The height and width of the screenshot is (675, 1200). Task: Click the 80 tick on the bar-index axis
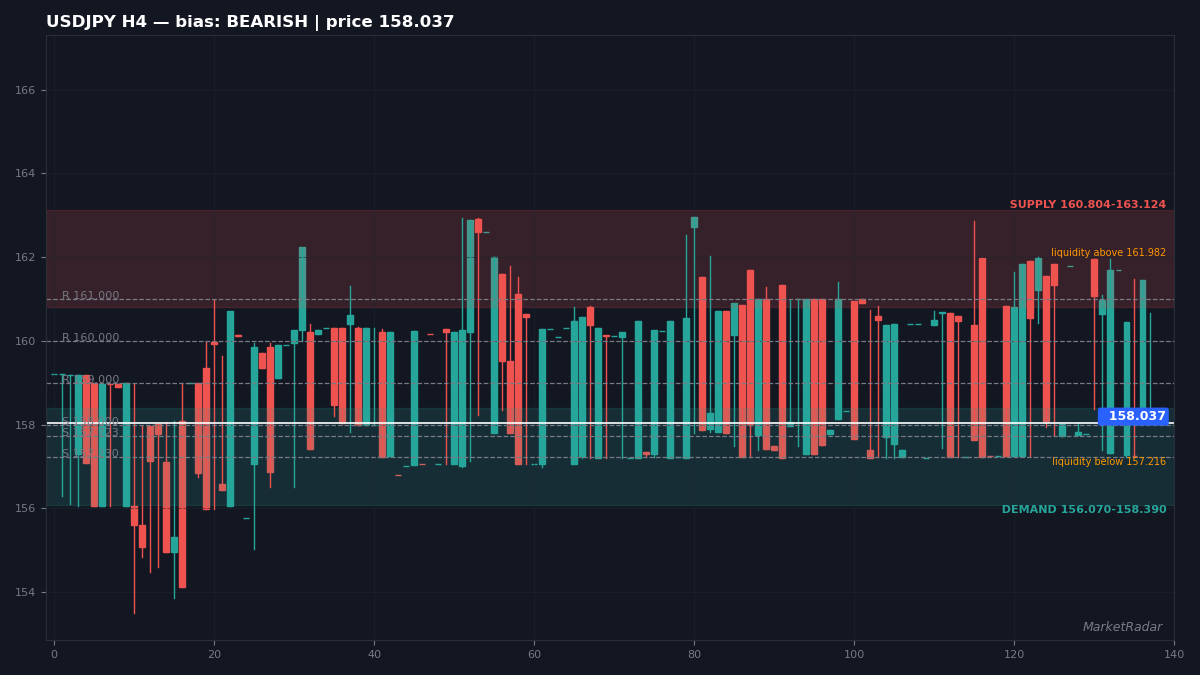coord(694,654)
